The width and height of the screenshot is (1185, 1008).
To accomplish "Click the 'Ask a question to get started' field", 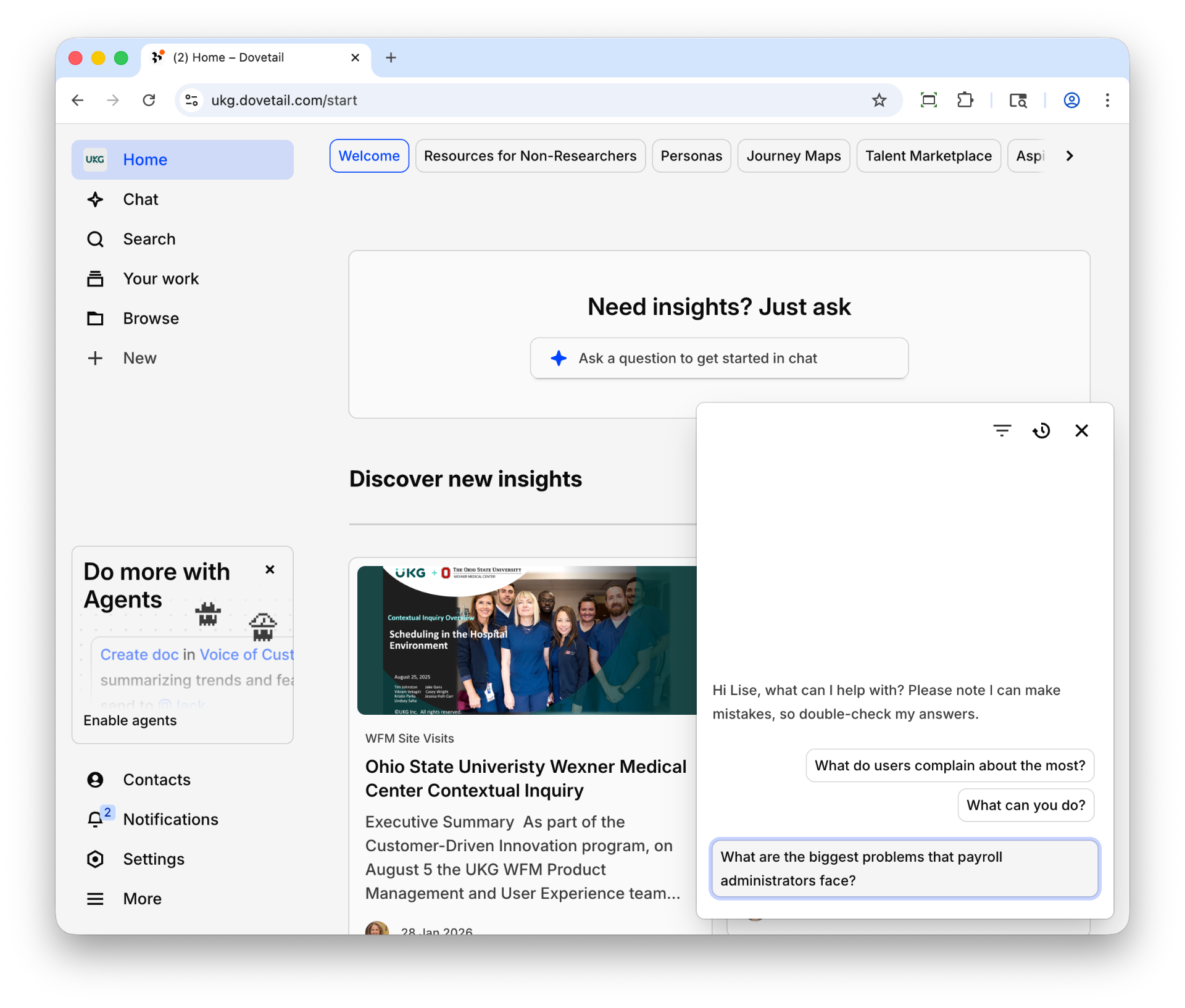I will (719, 358).
